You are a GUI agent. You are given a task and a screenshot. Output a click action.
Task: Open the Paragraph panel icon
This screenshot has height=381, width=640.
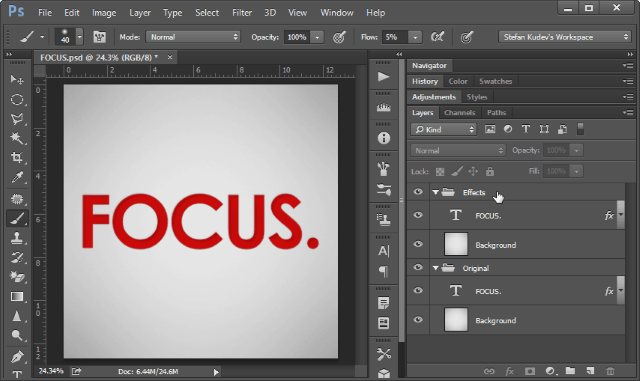(x=383, y=271)
